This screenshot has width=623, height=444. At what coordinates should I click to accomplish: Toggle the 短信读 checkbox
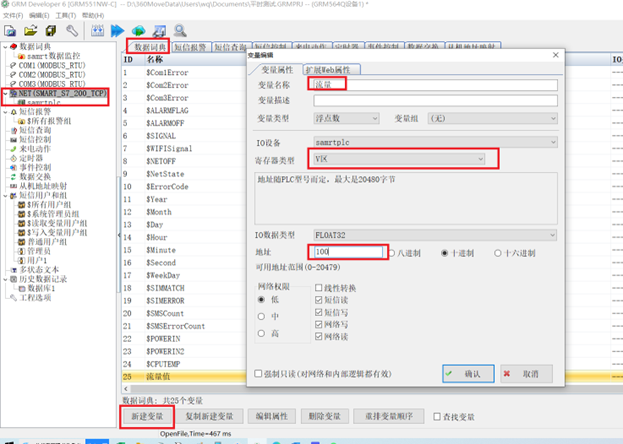click(x=319, y=300)
